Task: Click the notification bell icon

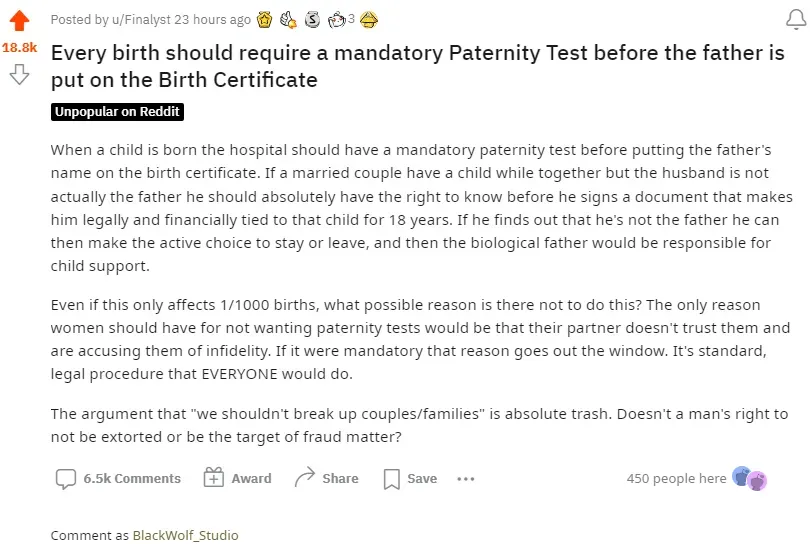Action: click(x=797, y=20)
